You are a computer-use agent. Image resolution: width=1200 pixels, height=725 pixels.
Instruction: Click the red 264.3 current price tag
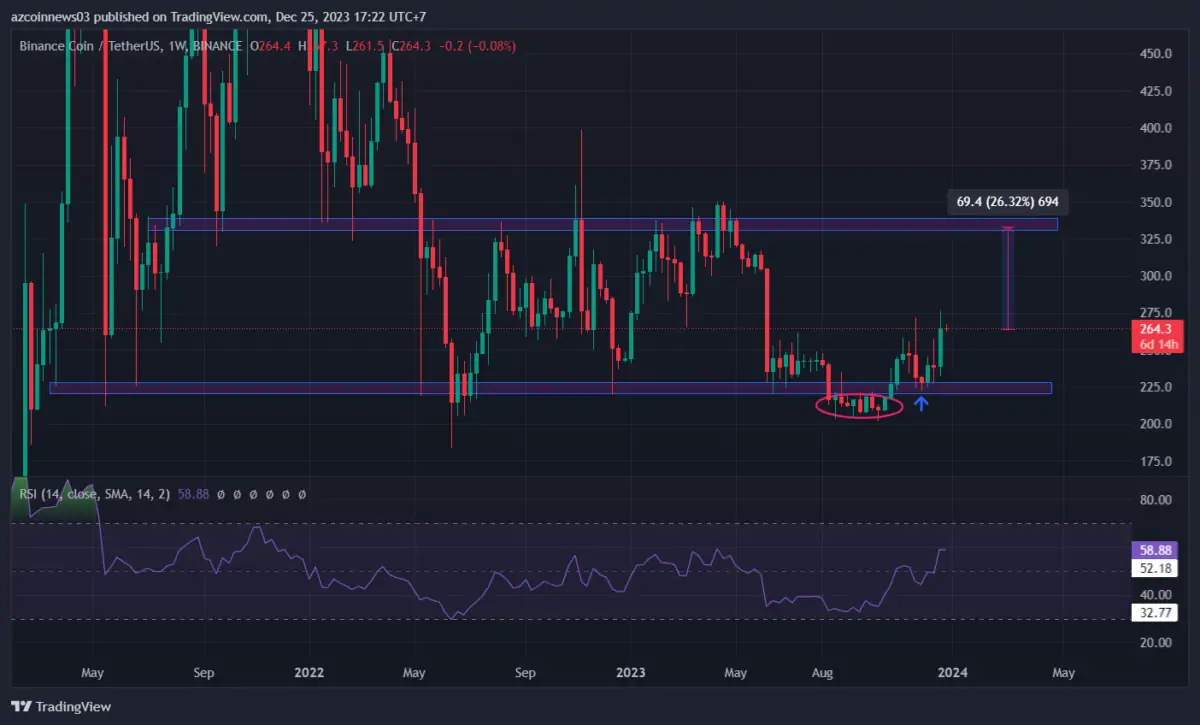(1157, 329)
